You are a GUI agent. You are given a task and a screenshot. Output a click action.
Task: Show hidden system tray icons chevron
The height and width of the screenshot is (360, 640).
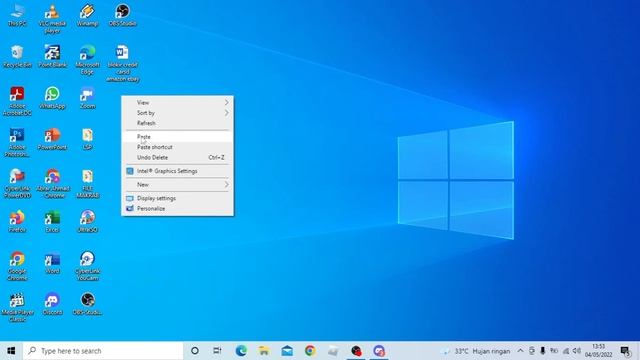tap(520, 351)
